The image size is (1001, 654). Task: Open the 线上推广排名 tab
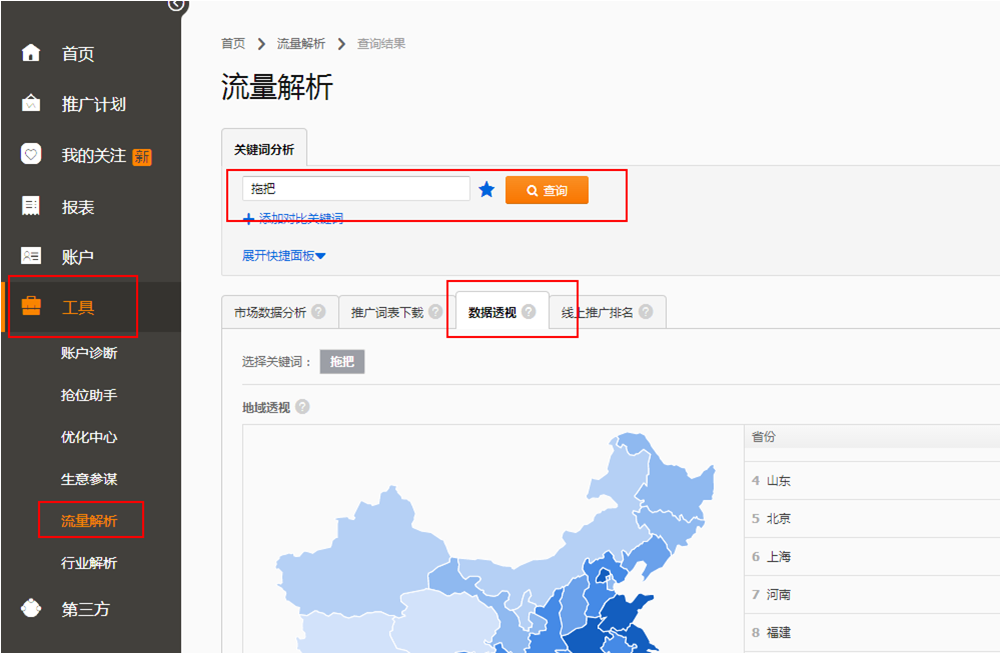click(x=597, y=312)
